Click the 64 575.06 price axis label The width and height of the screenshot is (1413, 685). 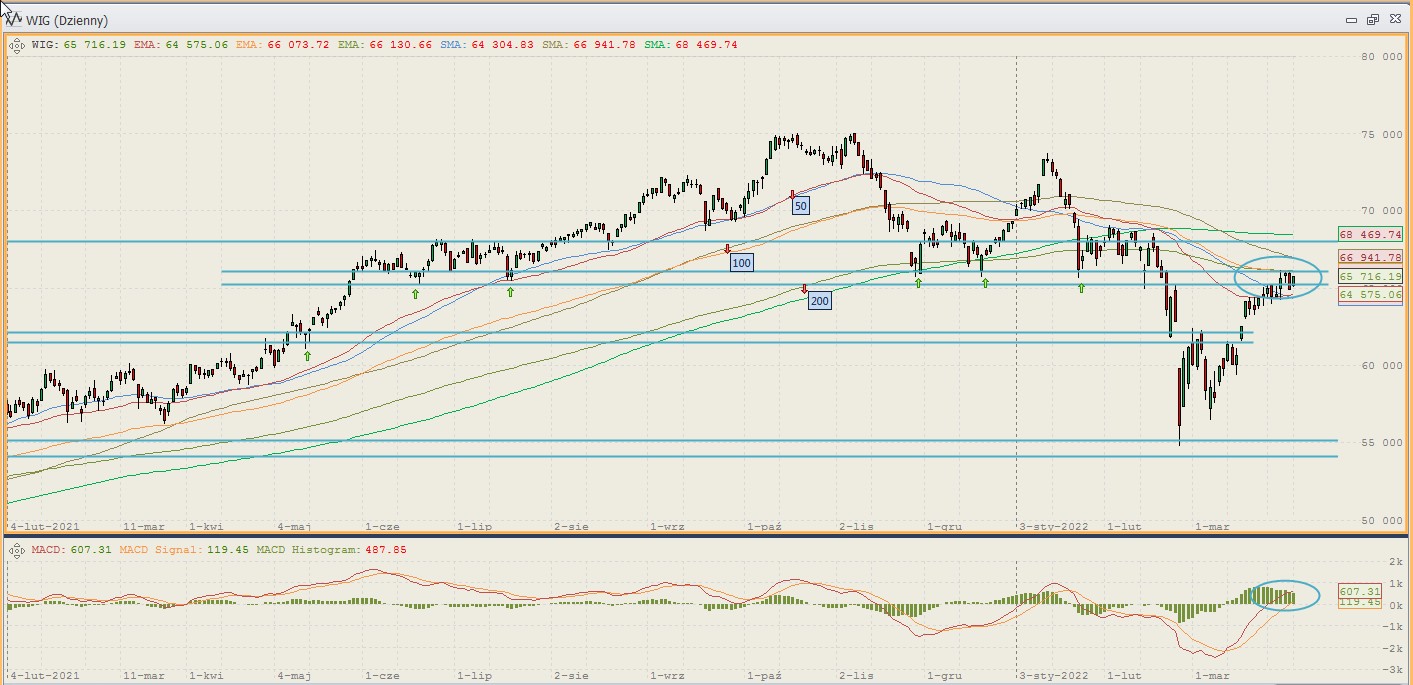click(x=1371, y=295)
